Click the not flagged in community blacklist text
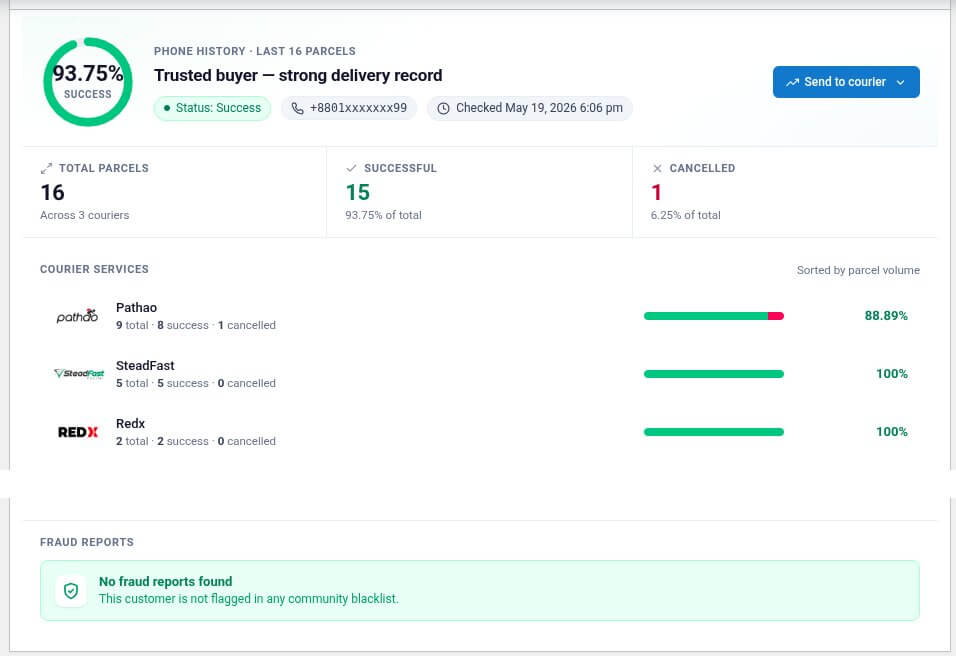Viewport: 956px width, 656px height. (x=249, y=599)
